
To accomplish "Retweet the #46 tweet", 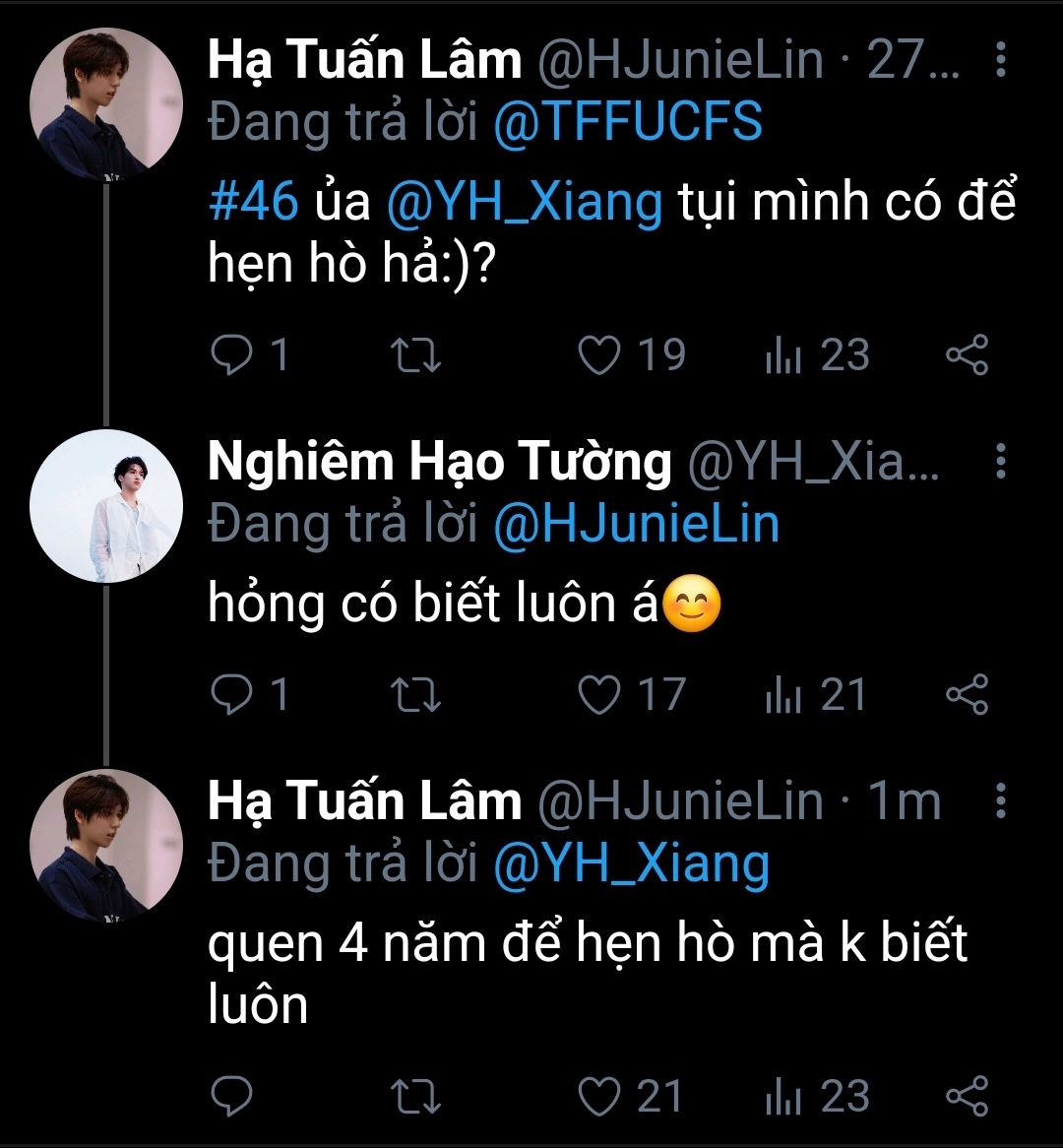I will tap(416, 355).
